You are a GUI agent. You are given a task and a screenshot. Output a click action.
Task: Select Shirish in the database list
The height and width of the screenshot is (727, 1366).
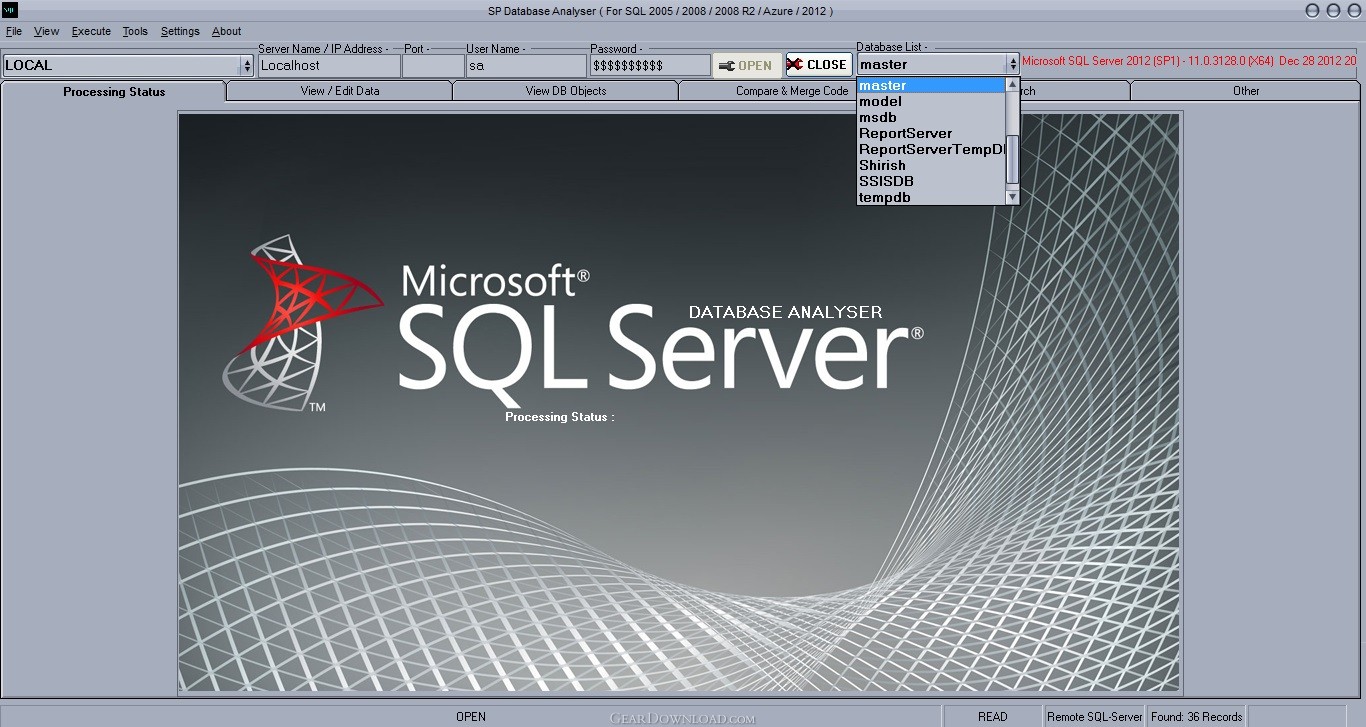[x=931, y=165]
